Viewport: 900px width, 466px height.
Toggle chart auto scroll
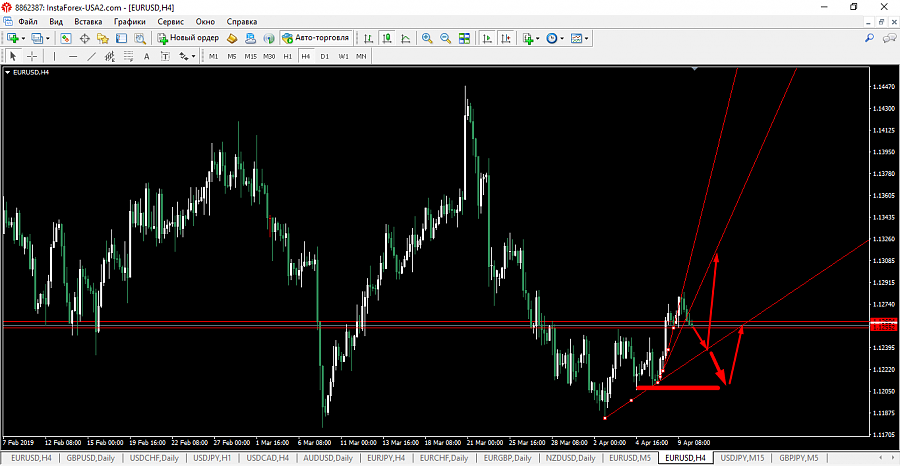[x=487, y=38]
